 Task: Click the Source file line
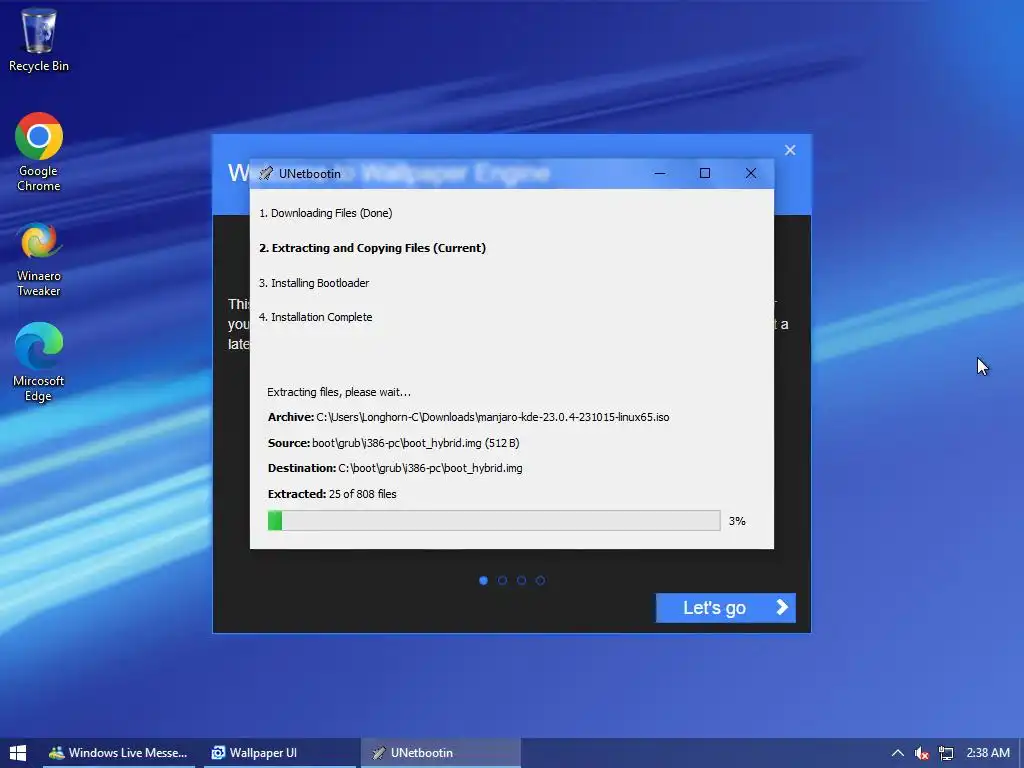click(x=393, y=443)
